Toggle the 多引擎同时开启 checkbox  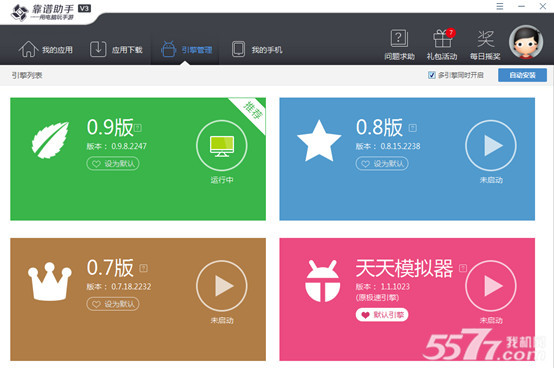(x=431, y=75)
